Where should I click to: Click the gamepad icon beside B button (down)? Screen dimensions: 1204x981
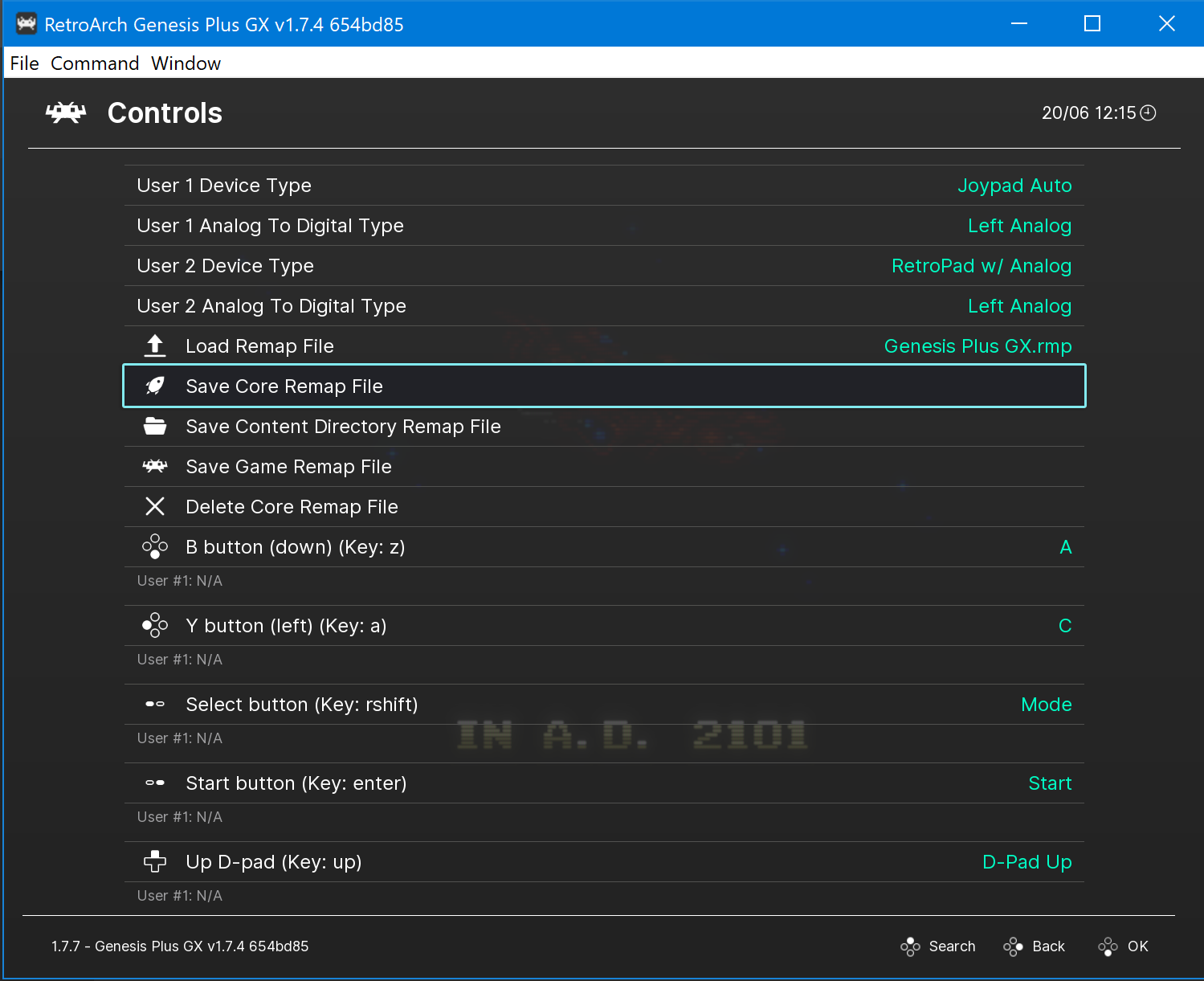click(x=155, y=547)
